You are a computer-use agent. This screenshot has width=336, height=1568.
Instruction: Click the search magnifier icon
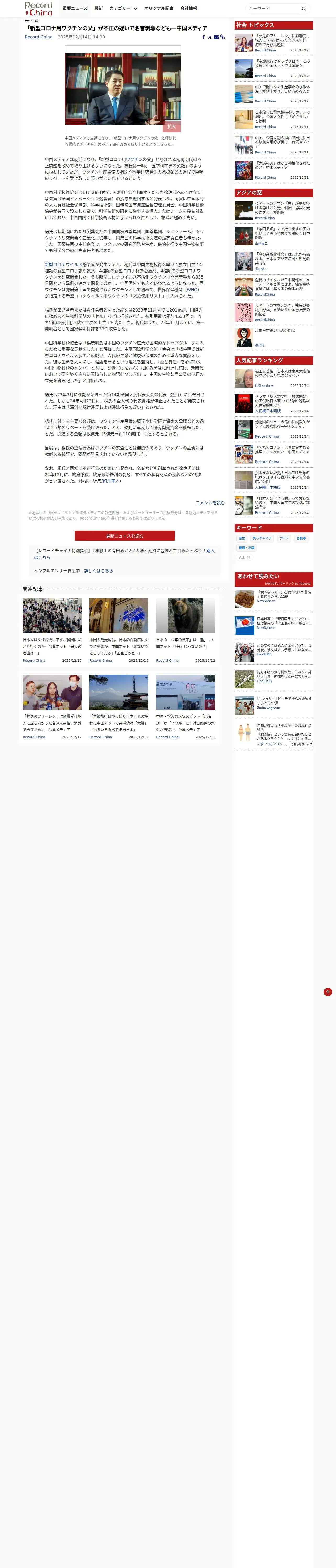tap(304, 9)
